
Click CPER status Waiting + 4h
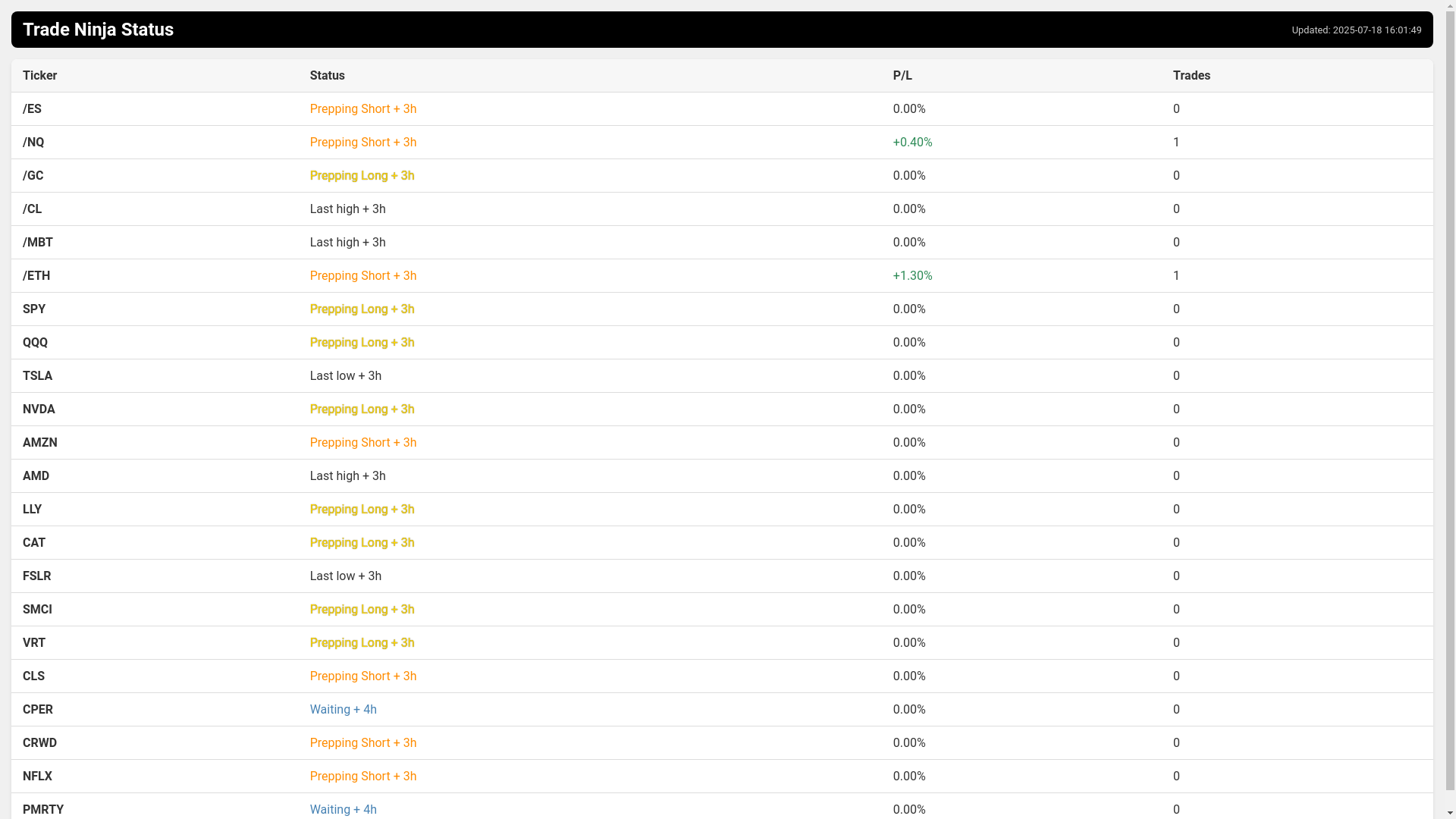pos(343,710)
